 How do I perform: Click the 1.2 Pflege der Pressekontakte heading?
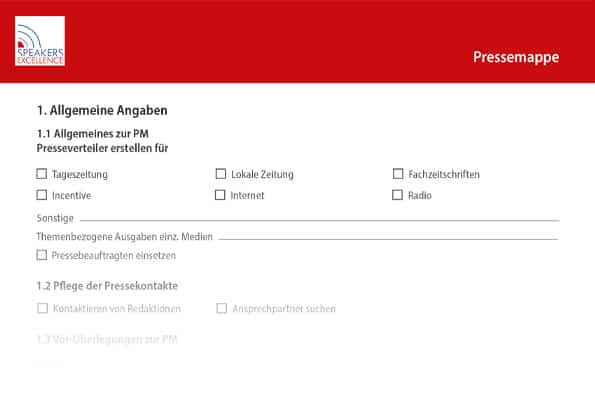pyautogui.click(x=107, y=285)
